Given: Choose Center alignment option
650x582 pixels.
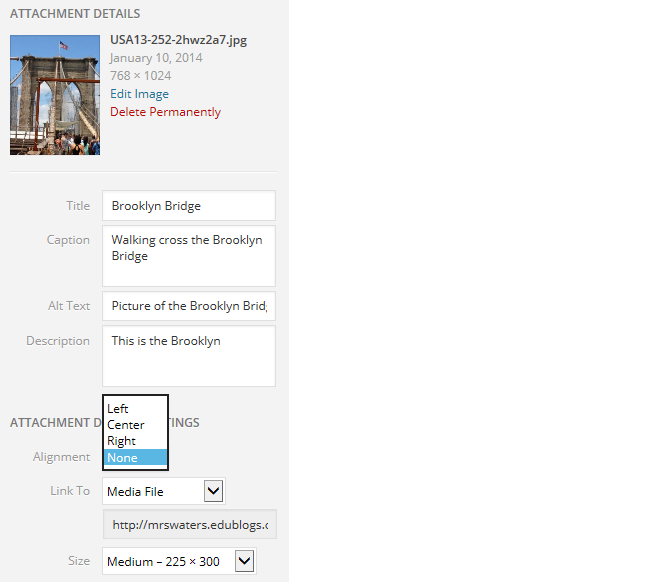Looking at the screenshot, I should coord(135,425).
